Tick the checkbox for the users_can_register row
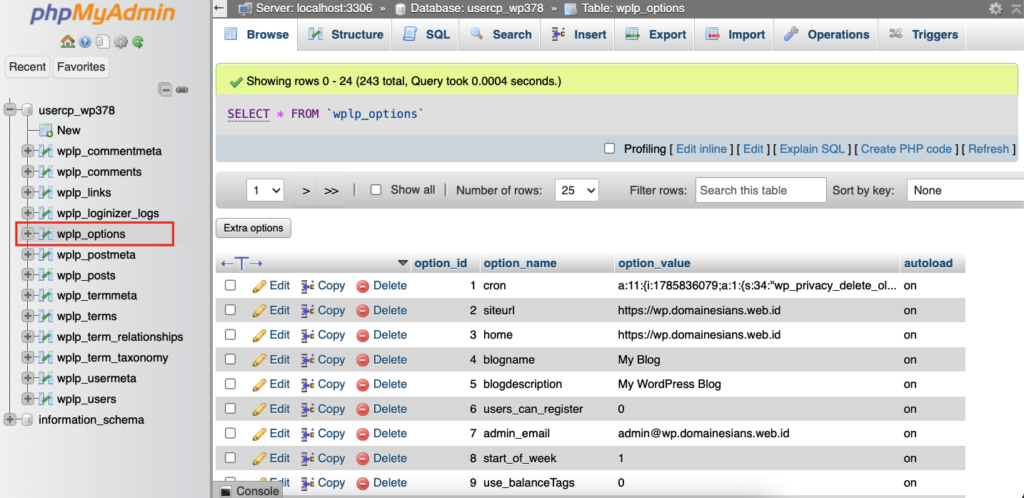The height and width of the screenshot is (498, 1024). [230, 409]
